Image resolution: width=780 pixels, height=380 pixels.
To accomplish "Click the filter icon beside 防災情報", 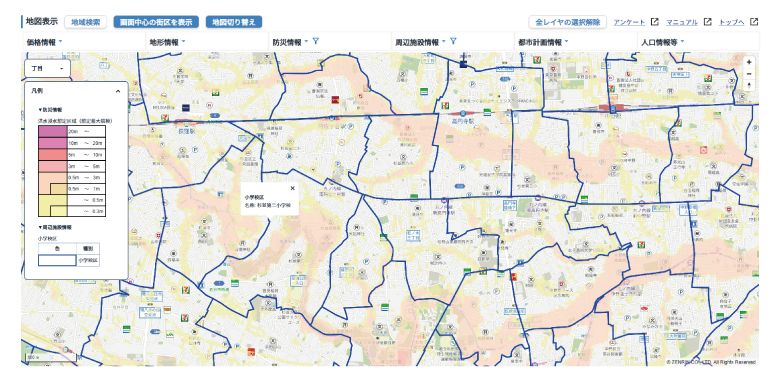I will [315, 42].
